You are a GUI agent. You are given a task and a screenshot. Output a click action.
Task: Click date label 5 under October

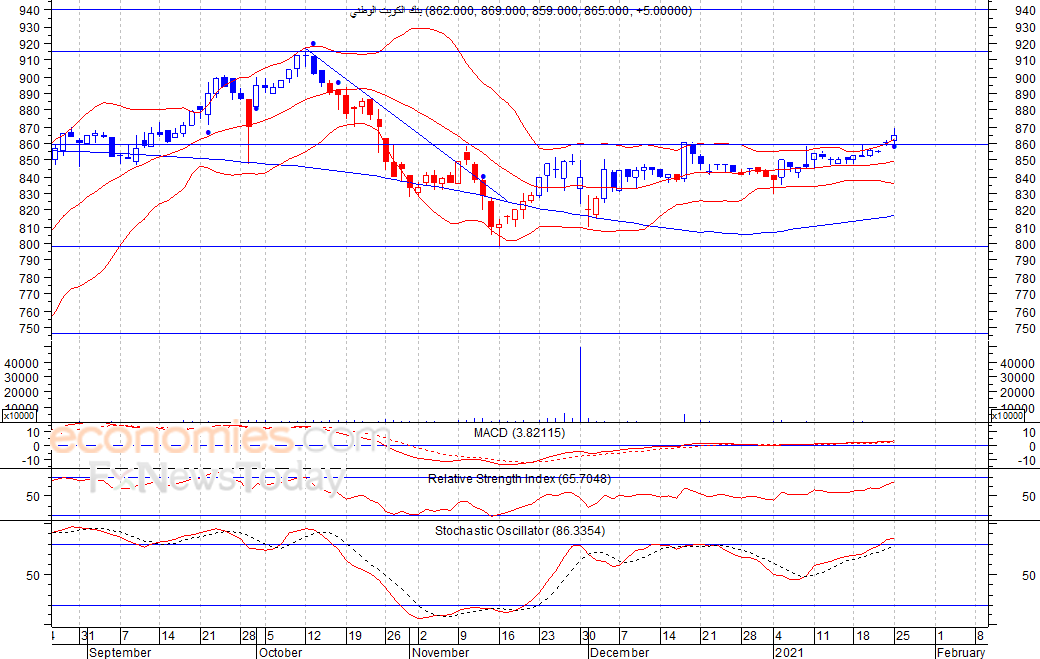(270, 636)
